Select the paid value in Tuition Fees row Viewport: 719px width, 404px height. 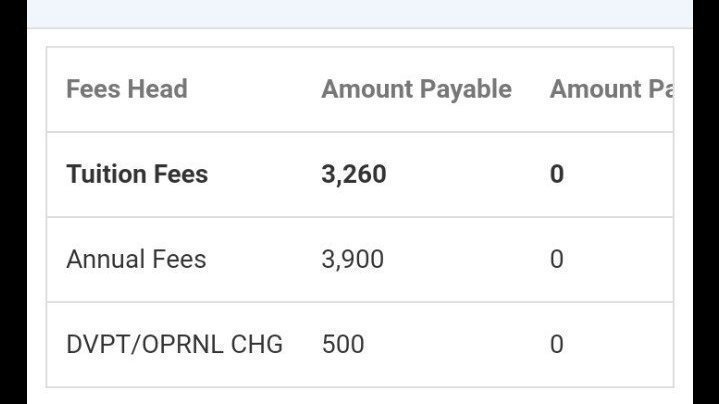[557, 174]
